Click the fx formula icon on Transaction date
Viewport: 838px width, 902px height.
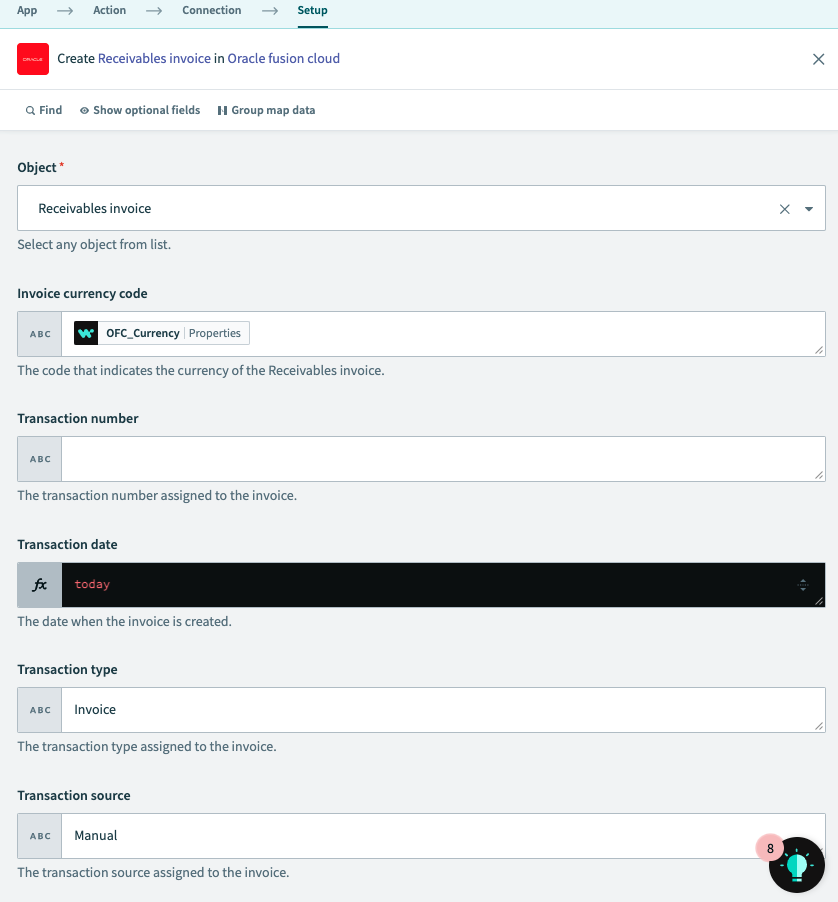pyautogui.click(x=38, y=584)
